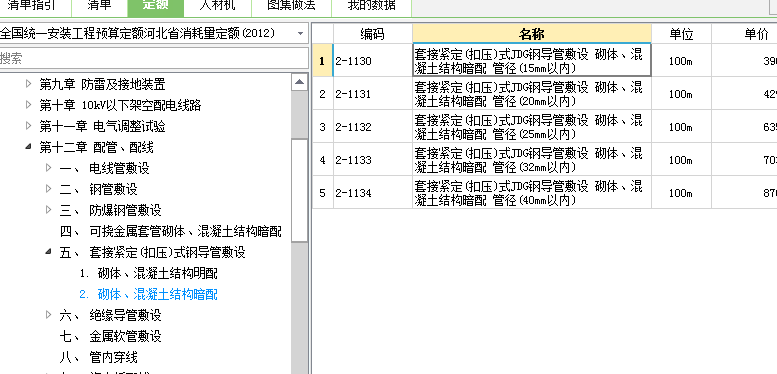Expand 六、绝缘导管敷设 node
The image size is (777, 374).
49,315
